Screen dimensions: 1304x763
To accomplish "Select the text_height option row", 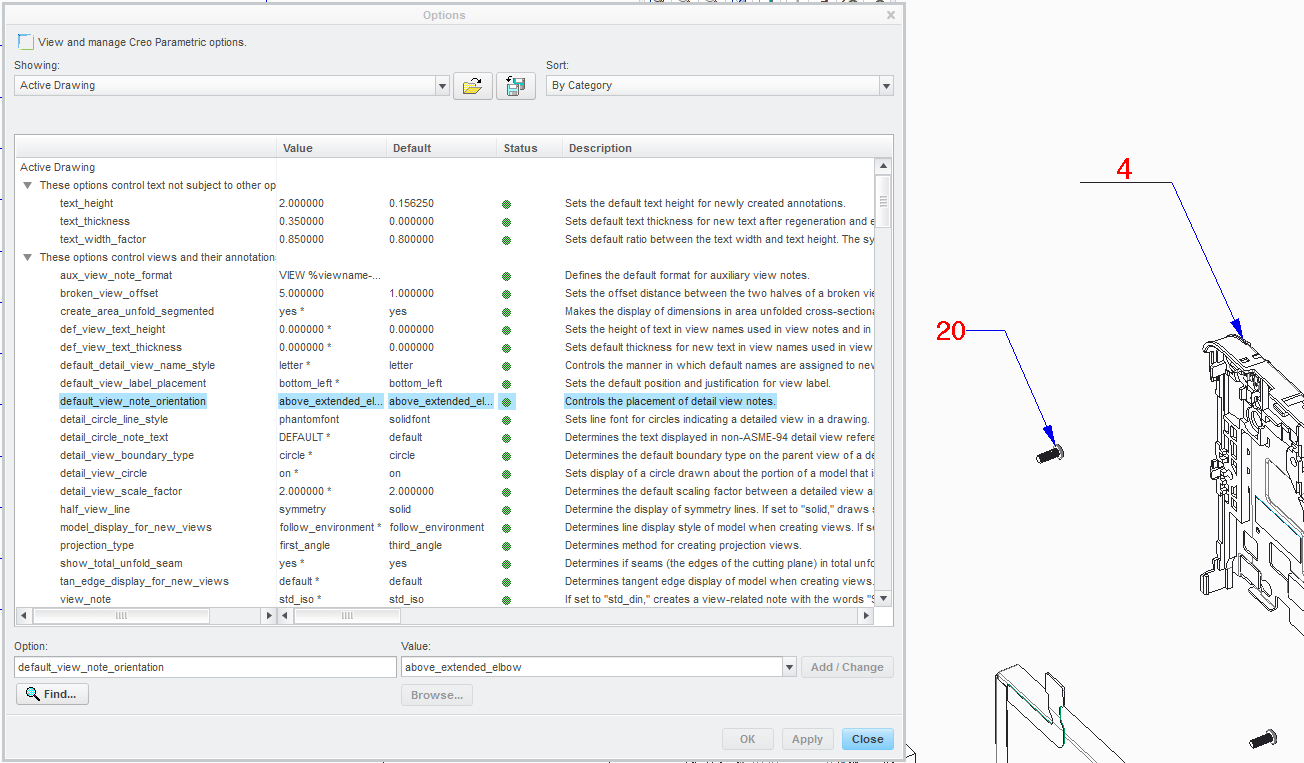I will click(x=87, y=204).
